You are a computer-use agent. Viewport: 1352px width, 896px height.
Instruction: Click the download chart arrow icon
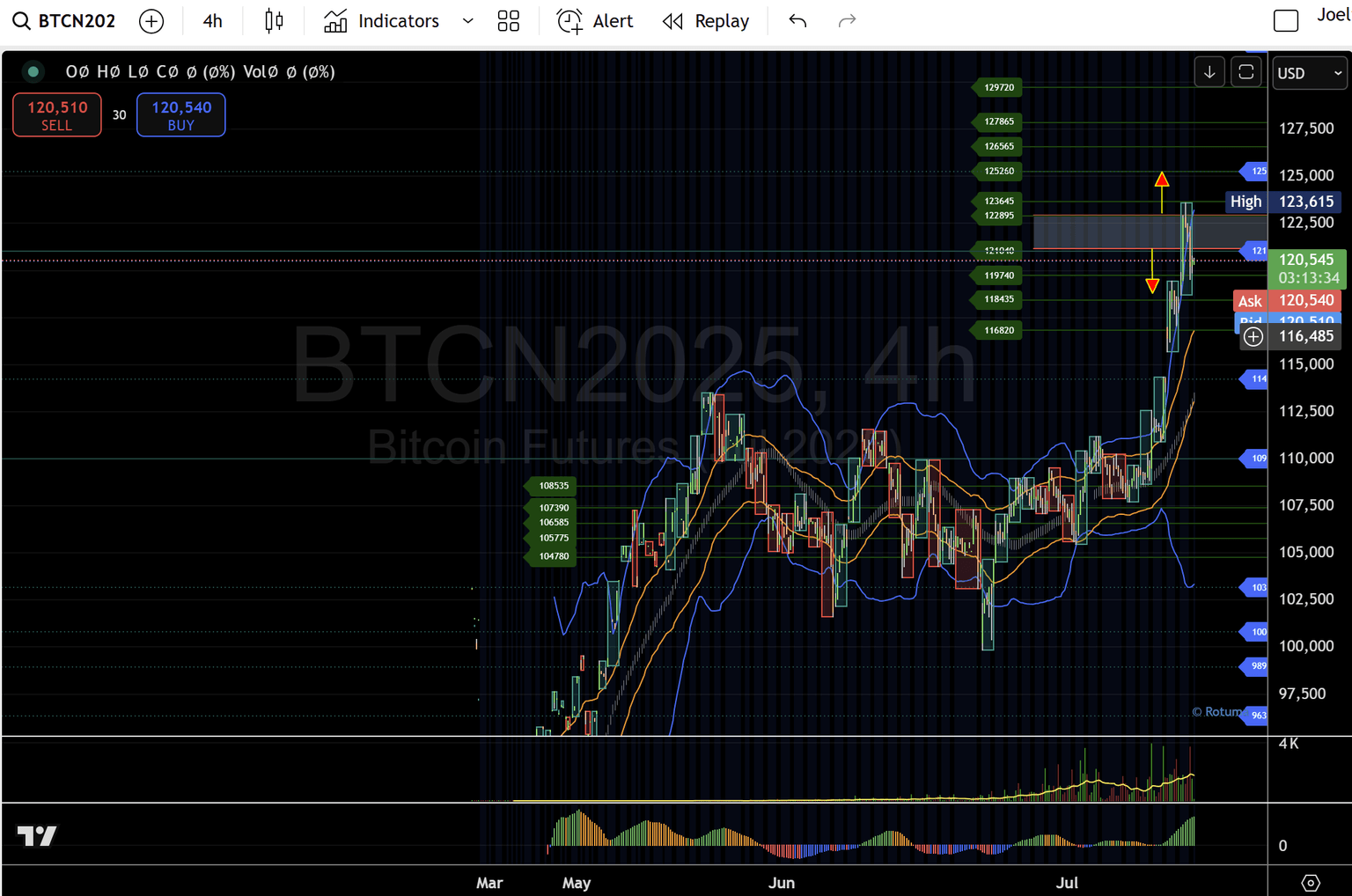click(1209, 72)
